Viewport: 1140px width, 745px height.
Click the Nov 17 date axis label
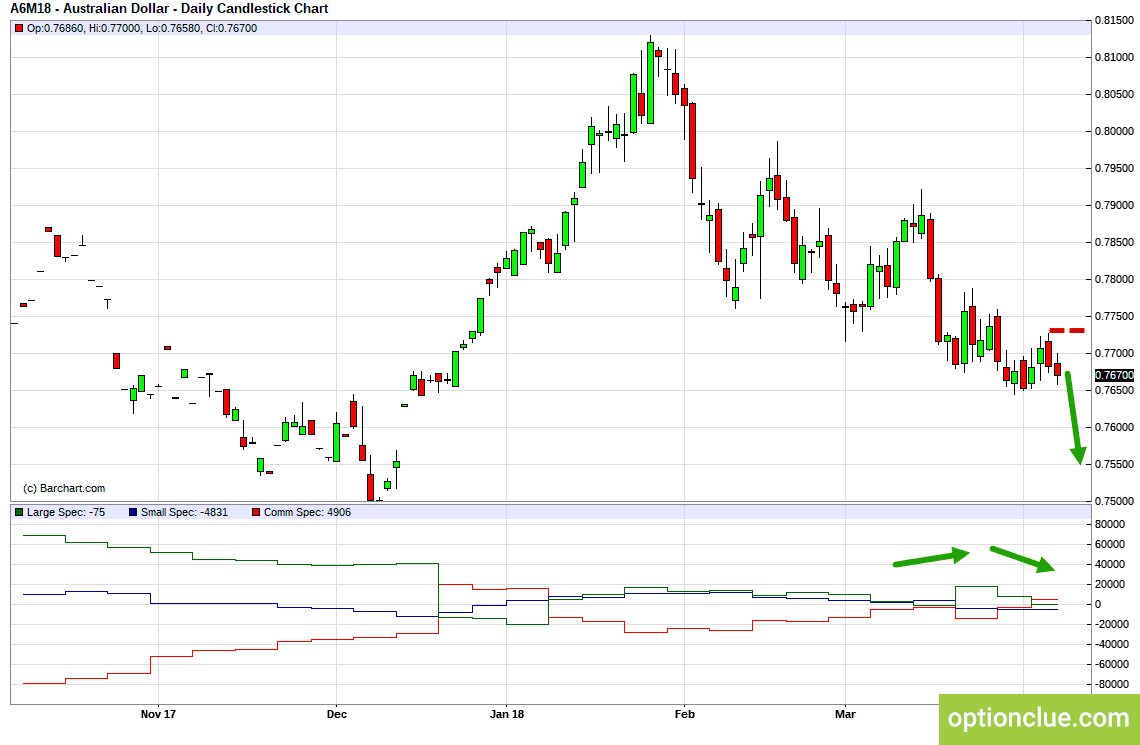coord(158,714)
